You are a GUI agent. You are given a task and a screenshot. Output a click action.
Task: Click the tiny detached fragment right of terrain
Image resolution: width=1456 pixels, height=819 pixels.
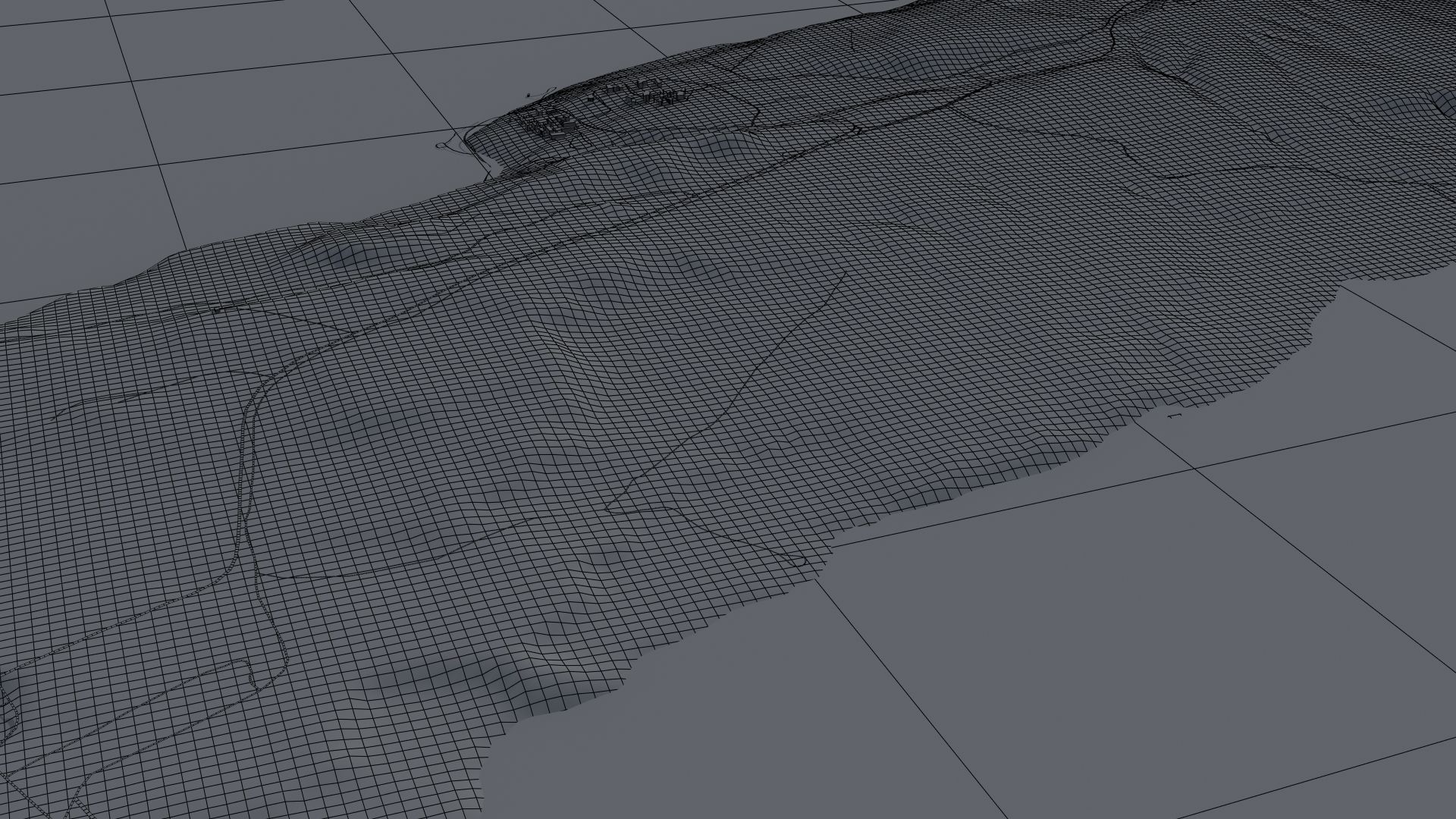coord(1175,415)
